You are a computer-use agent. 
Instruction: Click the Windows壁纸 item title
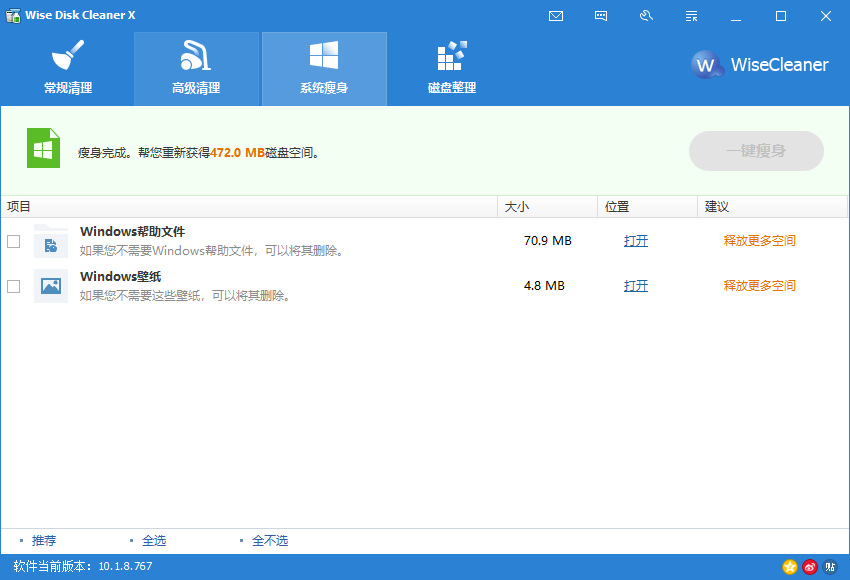tap(120, 276)
